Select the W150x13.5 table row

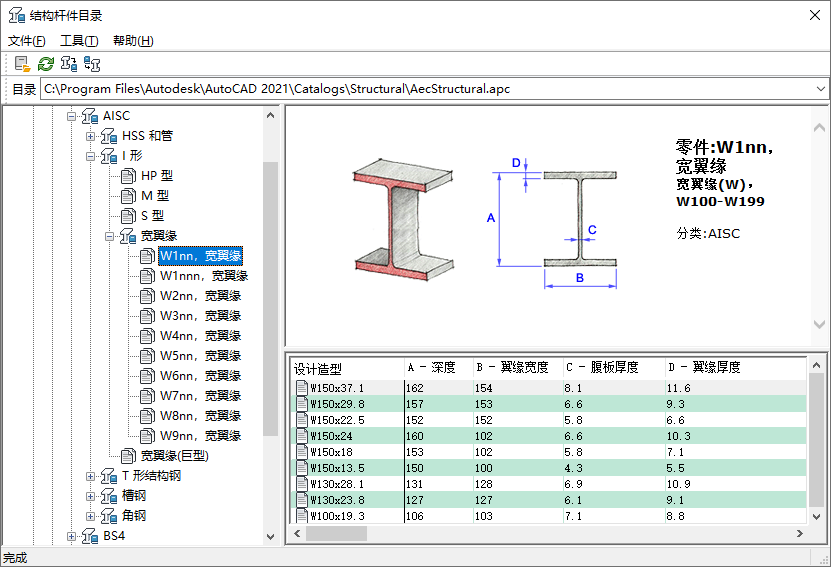click(x=548, y=468)
